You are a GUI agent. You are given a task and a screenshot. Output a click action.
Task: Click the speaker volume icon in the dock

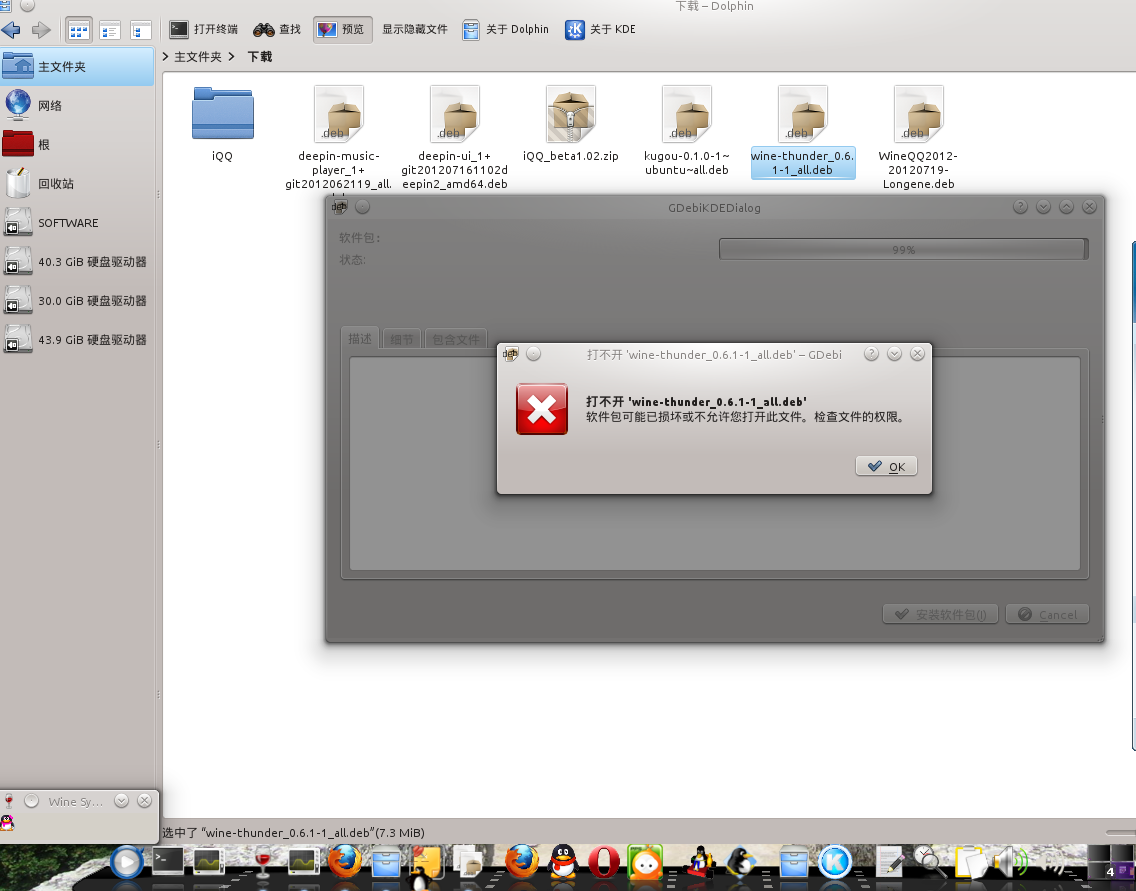point(1011,862)
